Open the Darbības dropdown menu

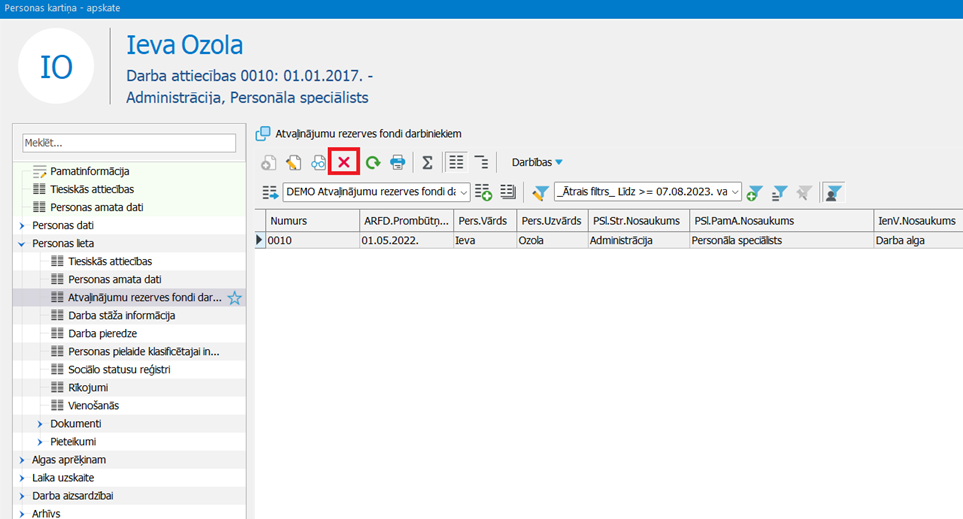pyautogui.click(x=537, y=162)
